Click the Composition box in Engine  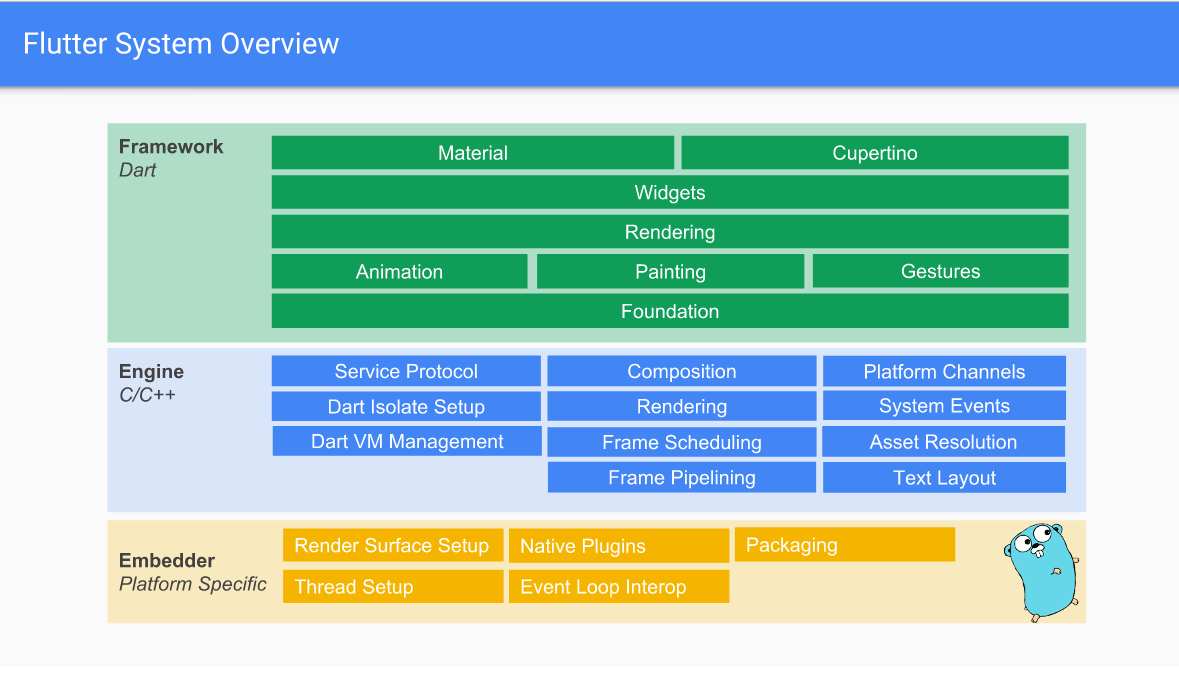pyautogui.click(x=682, y=371)
